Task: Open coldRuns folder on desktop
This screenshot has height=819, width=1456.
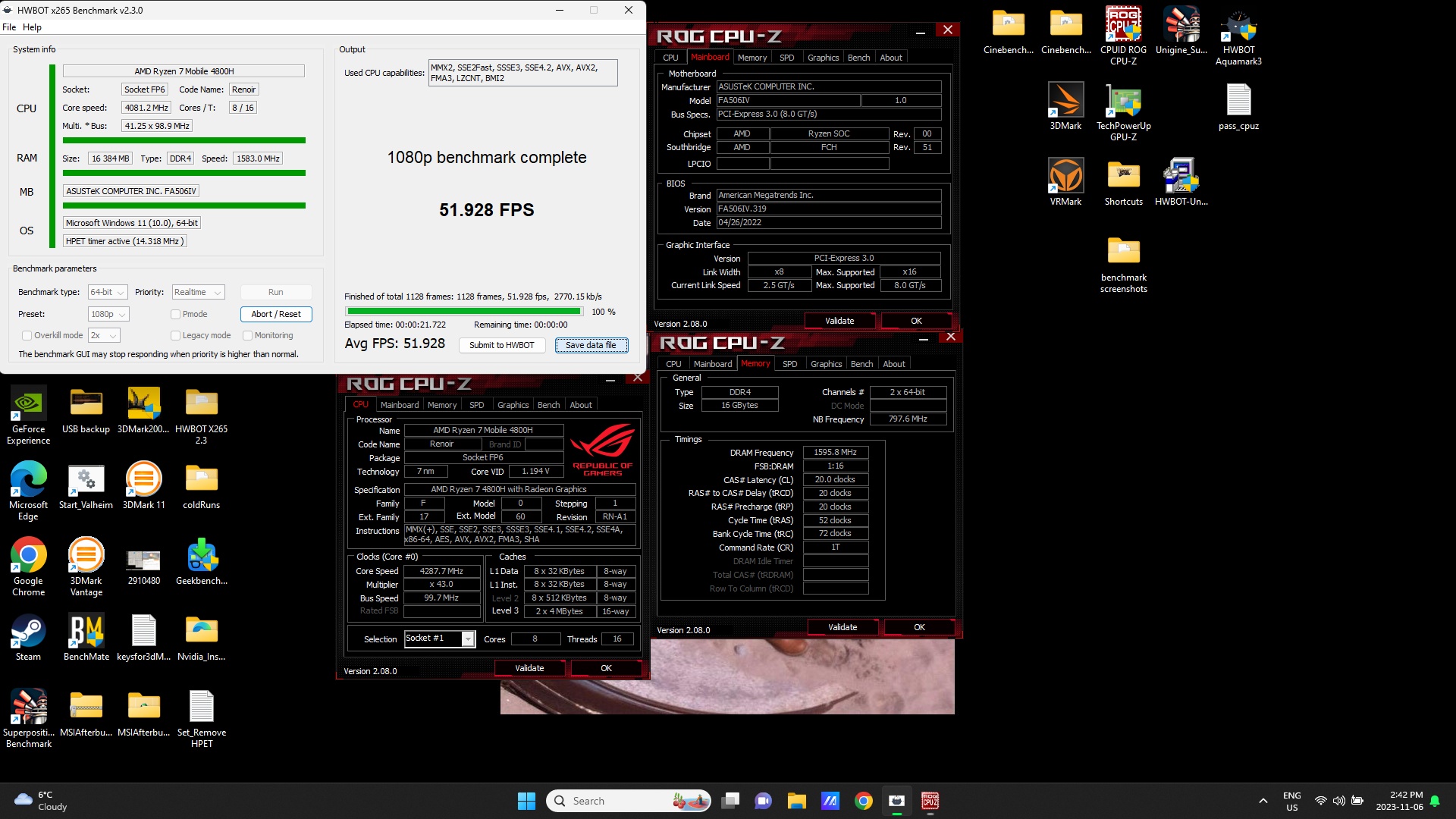Action: pyautogui.click(x=201, y=486)
